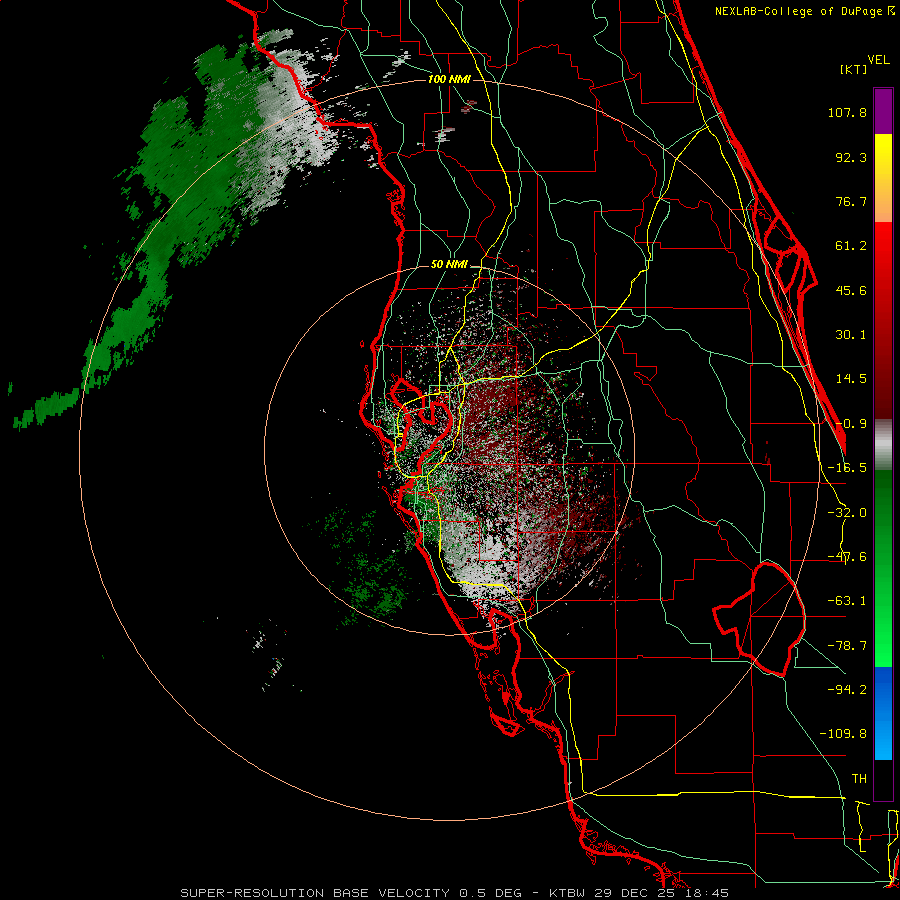Viewport: 900px width, 900px height.
Task: Select the 14.5 velocity value
Action: [851, 379]
